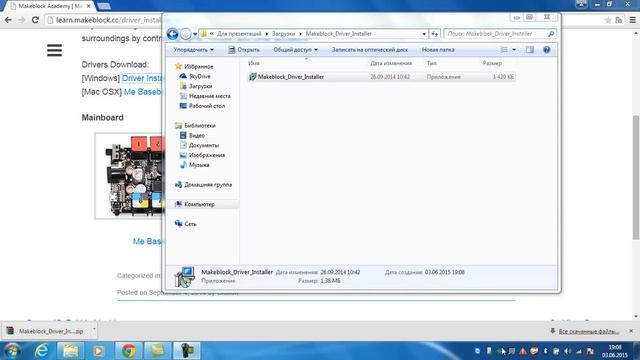Viewport: 640px width, 360px height.
Task: Go back in the Explorer window
Action: (x=172, y=34)
